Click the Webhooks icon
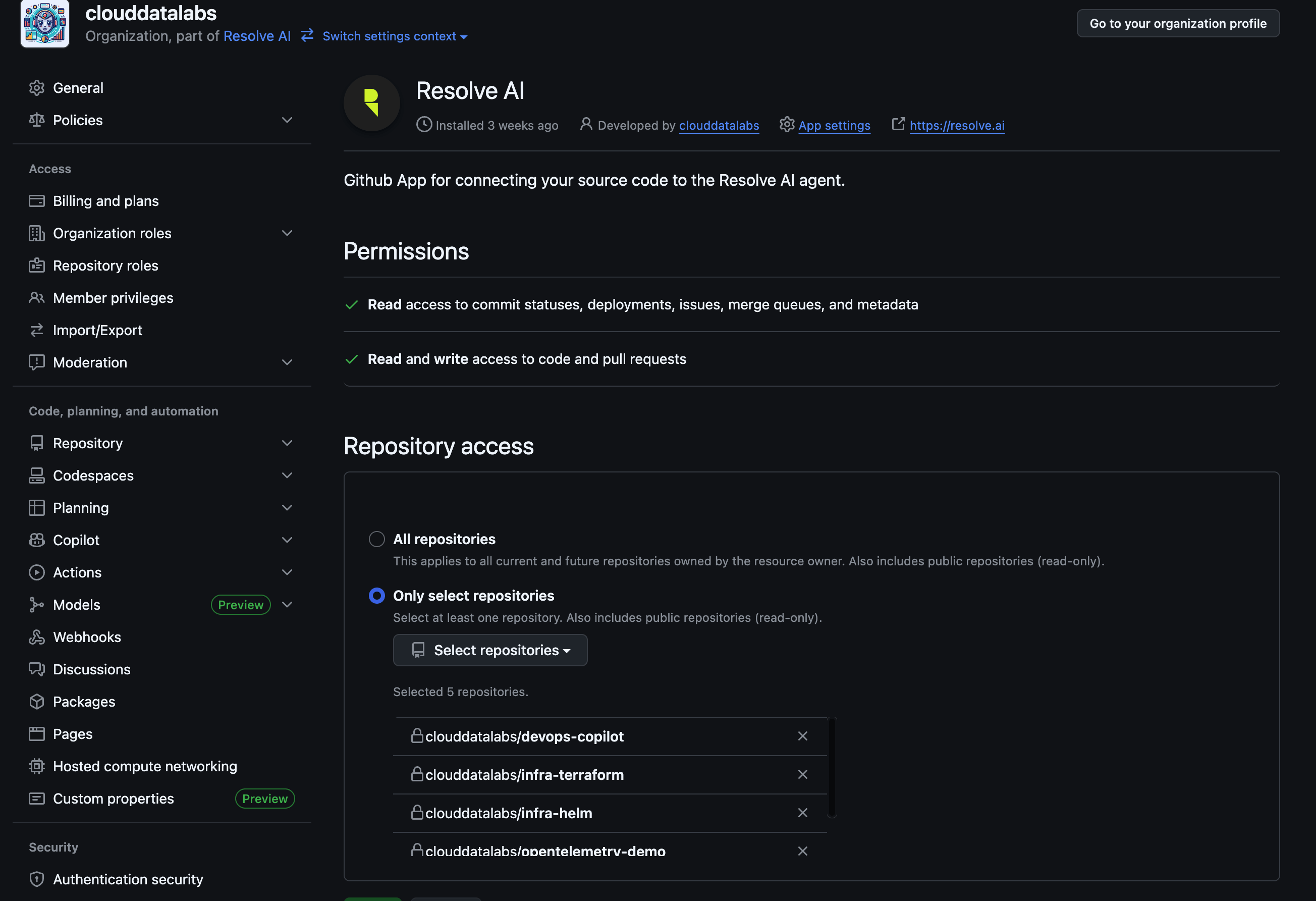Viewport: 1316px width, 901px height. click(x=37, y=637)
